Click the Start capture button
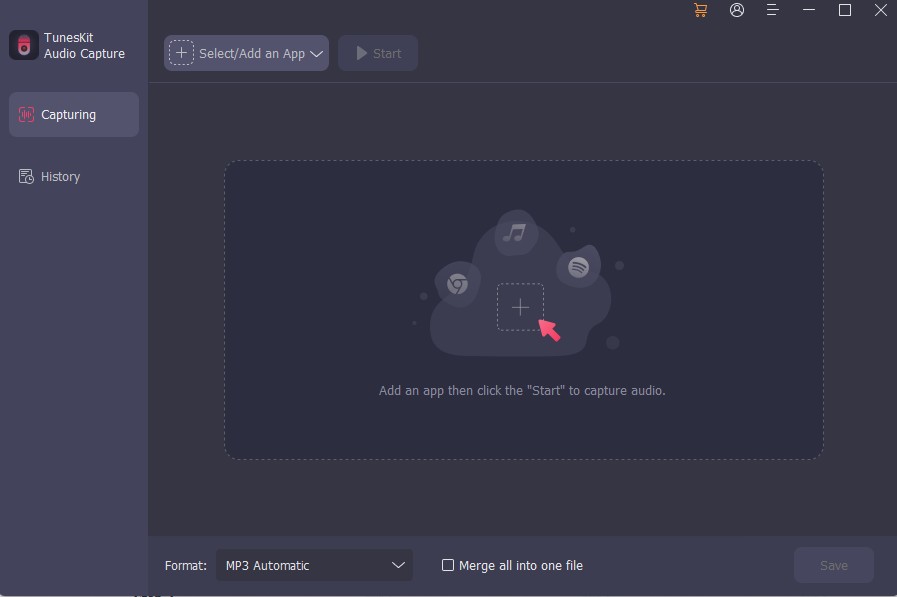This screenshot has width=897, height=597. pyautogui.click(x=378, y=53)
